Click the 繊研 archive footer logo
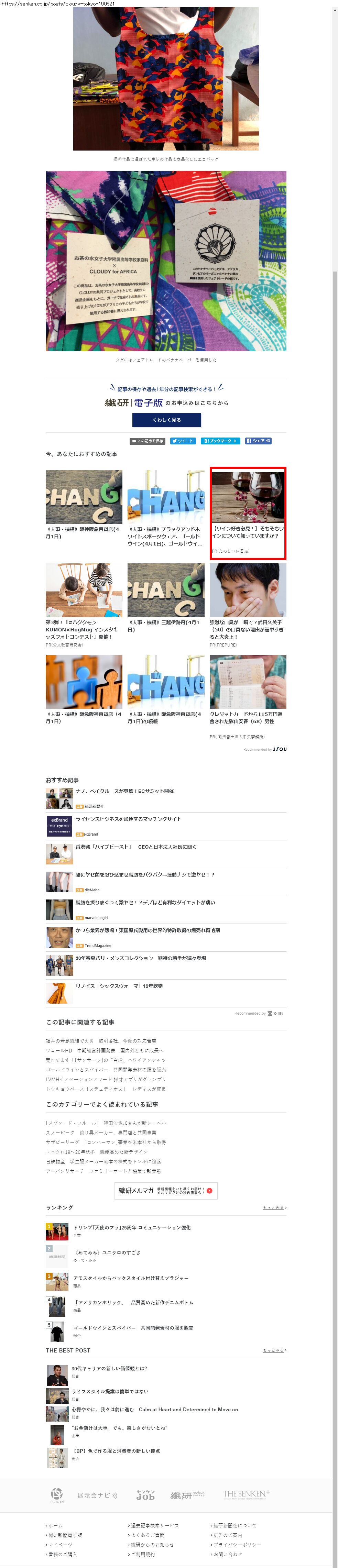Screen dimensions: 338x1568 pyautogui.click(x=187, y=1495)
